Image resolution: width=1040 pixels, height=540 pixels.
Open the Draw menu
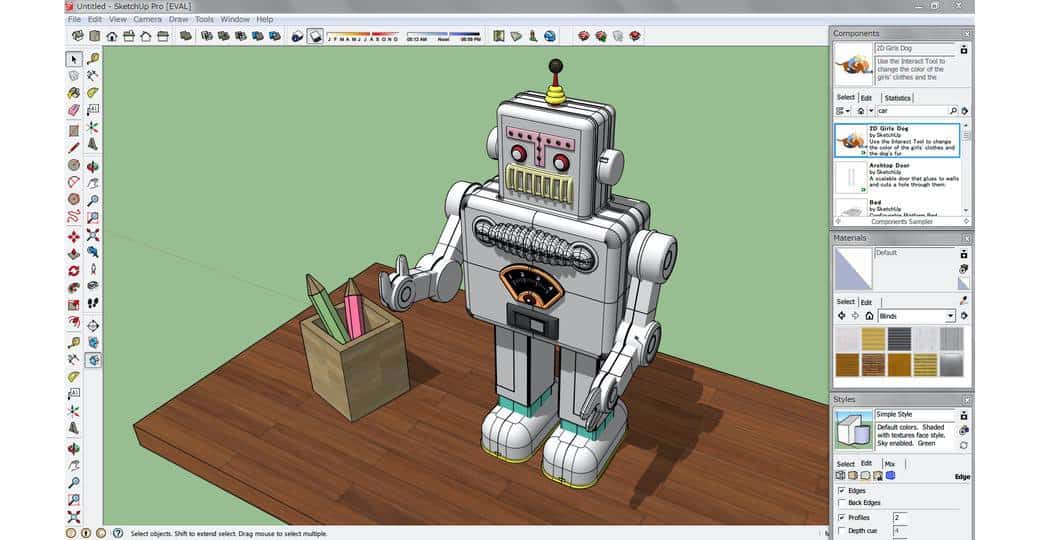coord(178,19)
